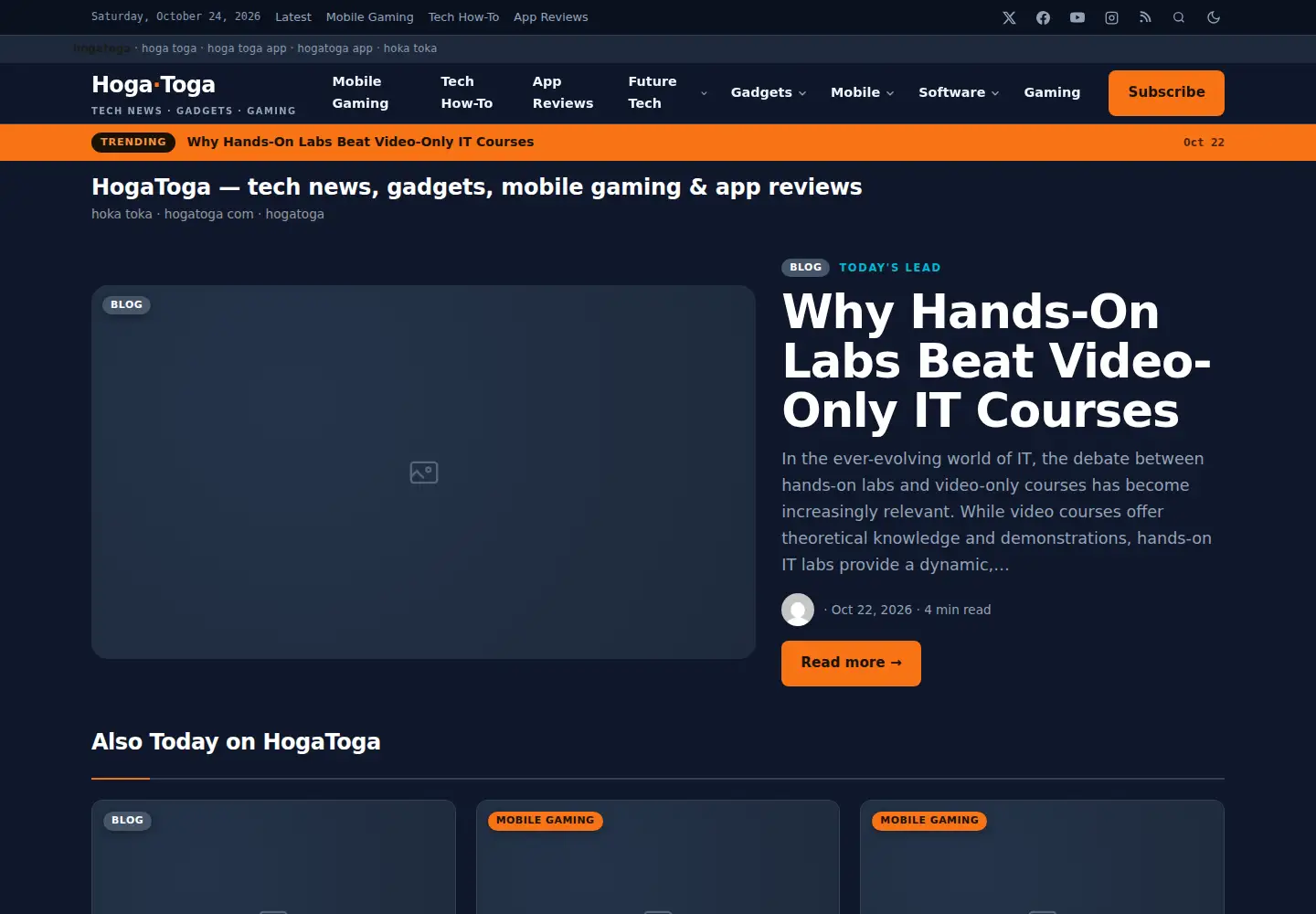This screenshot has height=914, width=1316.
Task: Click 'hogatoga com' text under heading
Action: [x=209, y=214]
